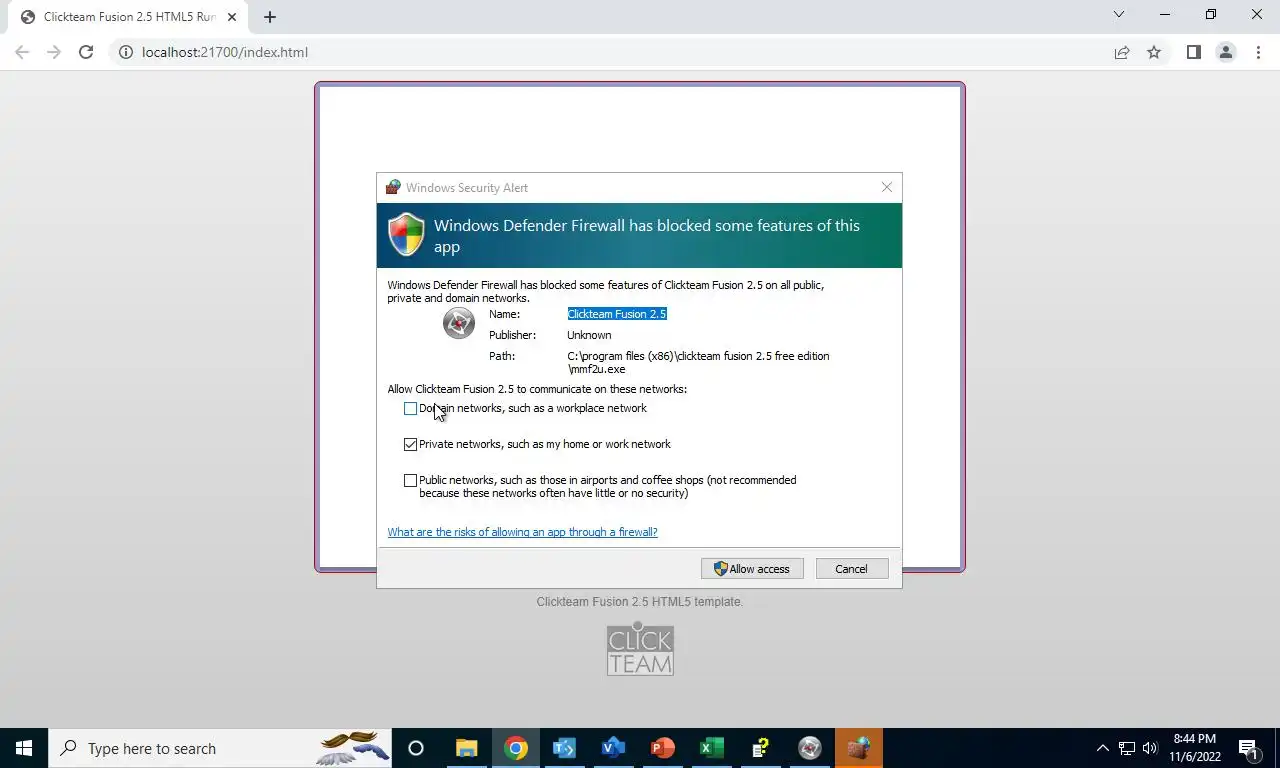Select the Clickteam Fusion 2.5 name field
Image resolution: width=1280 pixels, height=768 pixels.
(617, 314)
